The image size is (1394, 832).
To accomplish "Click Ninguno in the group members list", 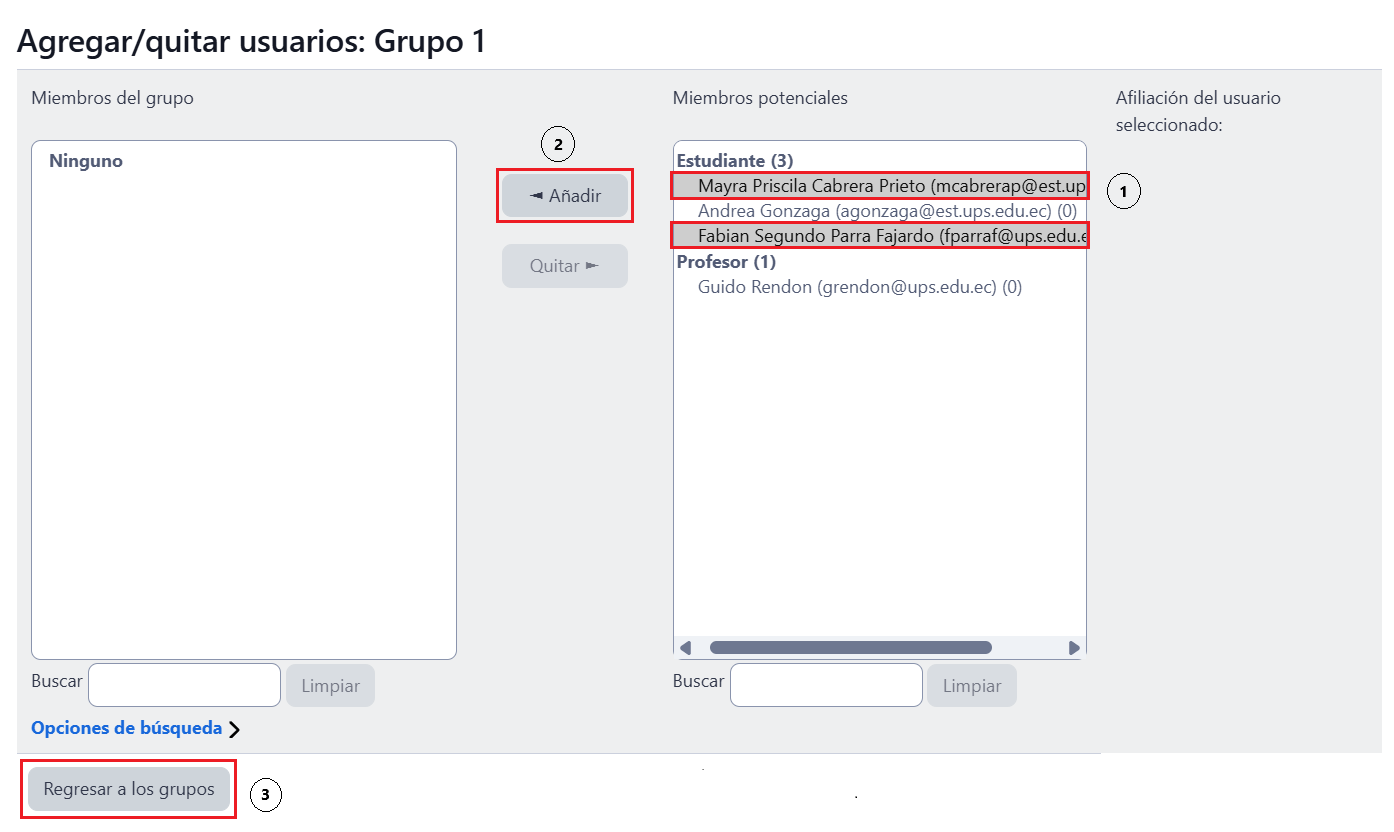I will click(x=86, y=161).
